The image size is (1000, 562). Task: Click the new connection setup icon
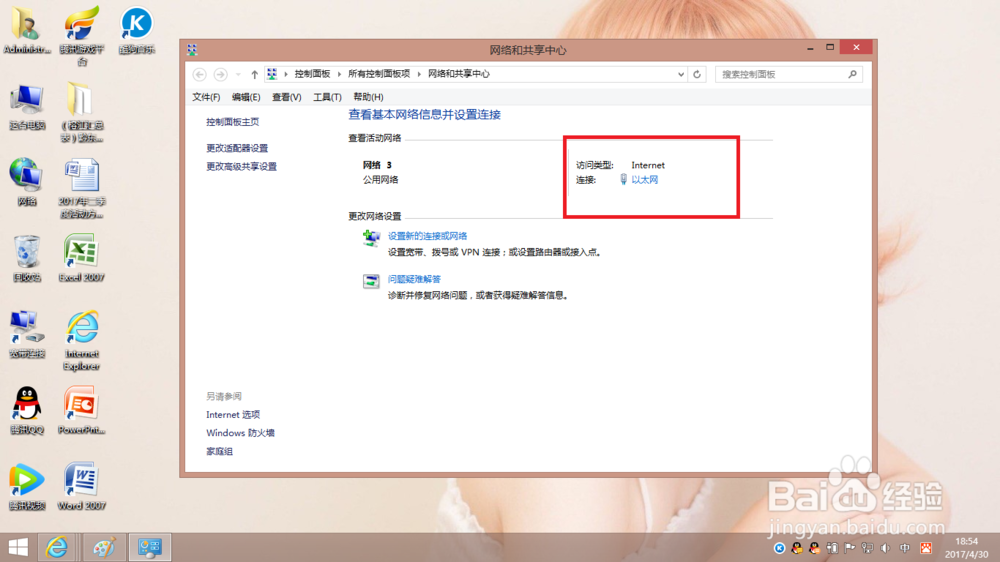pos(371,238)
